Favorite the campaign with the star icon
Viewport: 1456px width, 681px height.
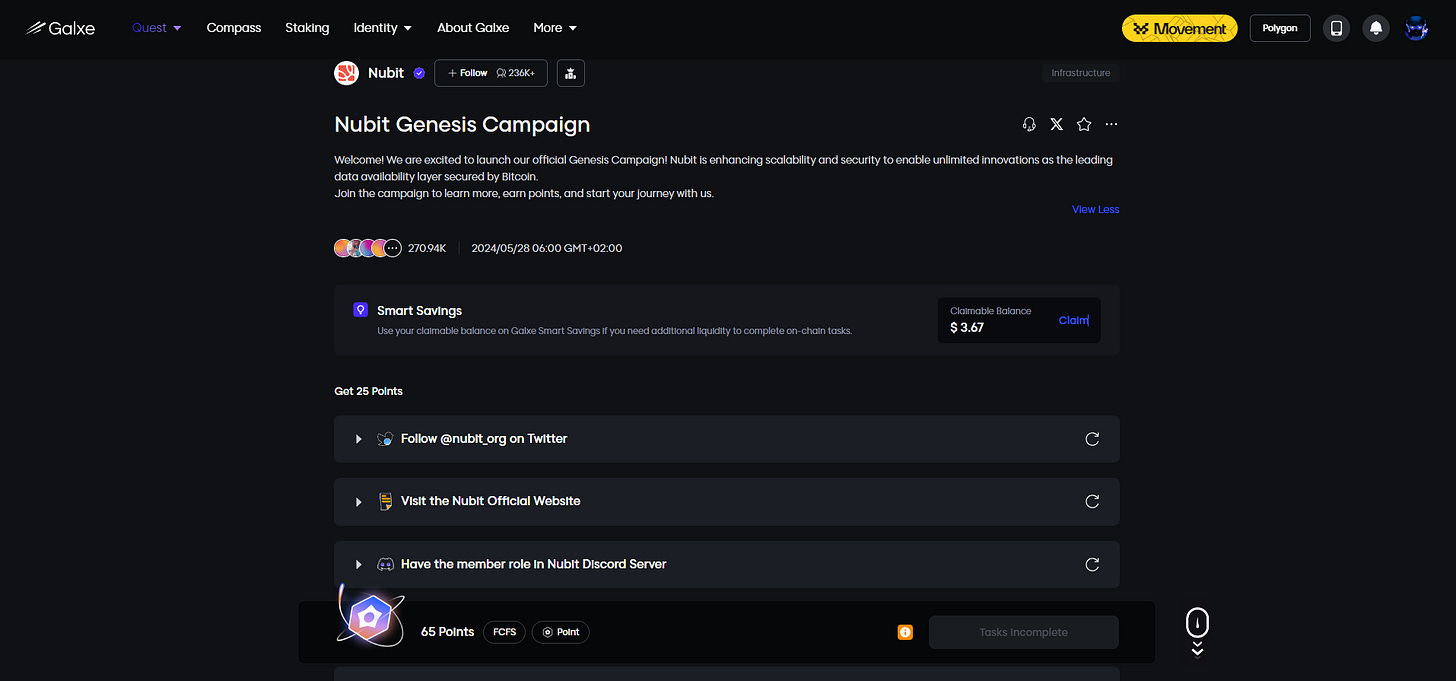[x=1084, y=124]
